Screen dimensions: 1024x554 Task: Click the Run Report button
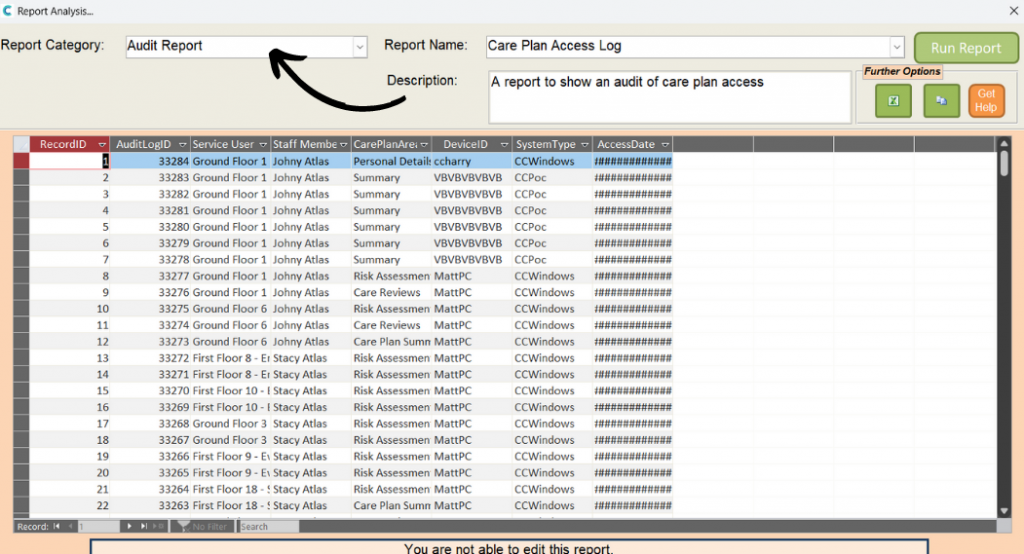pyautogui.click(x=965, y=48)
